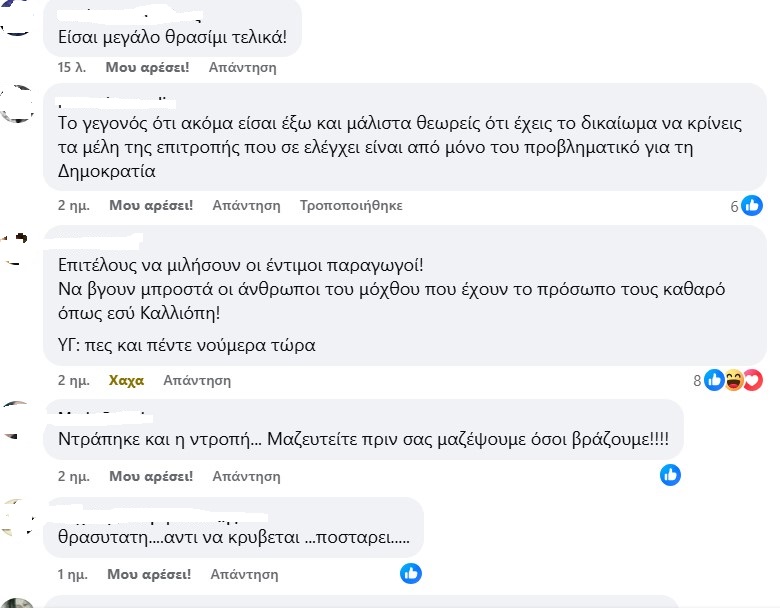Click the '15 λ.' timestamp on the first comment

point(72,68)
